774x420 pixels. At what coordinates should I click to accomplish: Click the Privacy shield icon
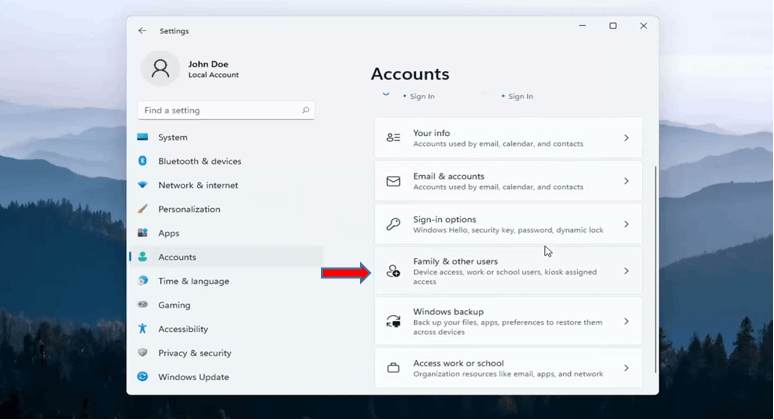tap(143, 352)
